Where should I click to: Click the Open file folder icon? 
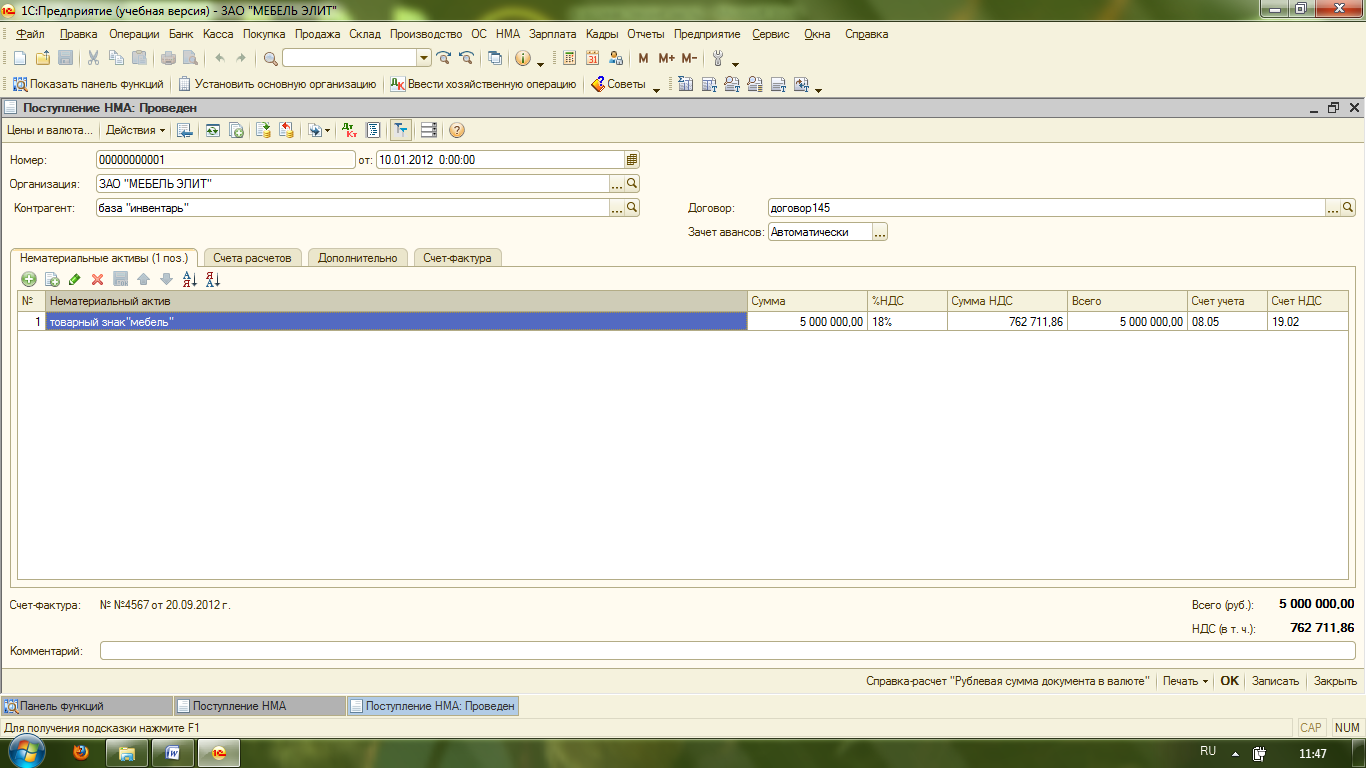click(x=42, y=58)
